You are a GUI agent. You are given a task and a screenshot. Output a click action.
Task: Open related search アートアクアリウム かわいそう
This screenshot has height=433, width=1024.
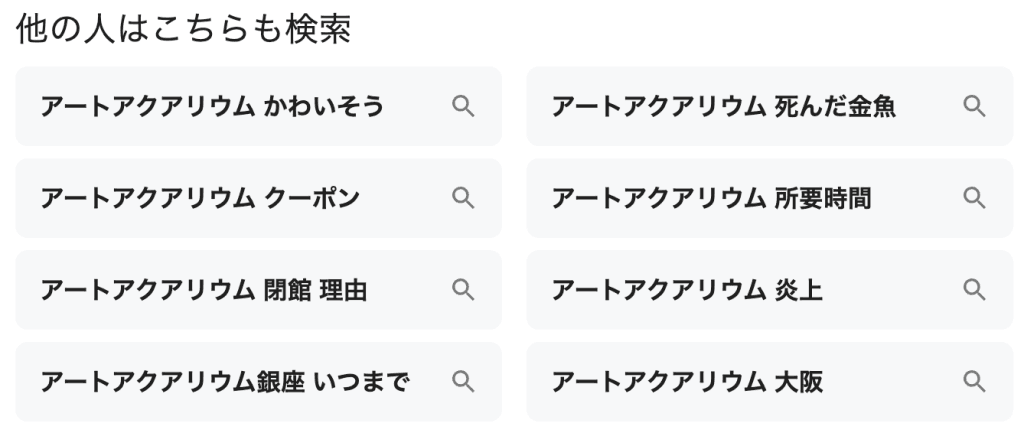pos(212,106)
